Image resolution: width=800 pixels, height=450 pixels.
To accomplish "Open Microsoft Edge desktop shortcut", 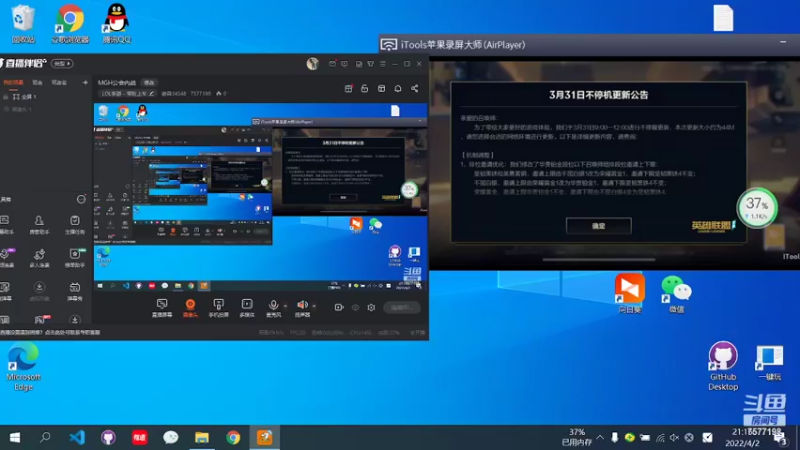I will pos(23,366).
